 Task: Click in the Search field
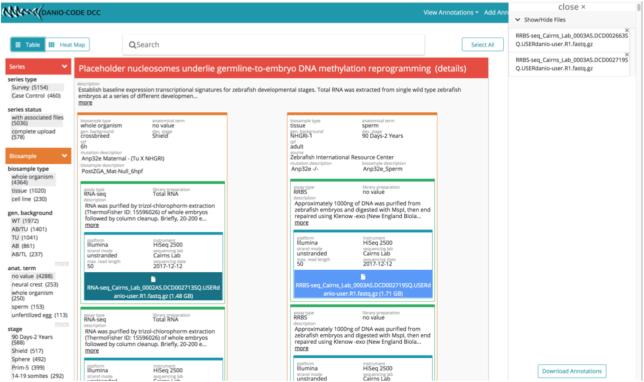coord(274,45)
